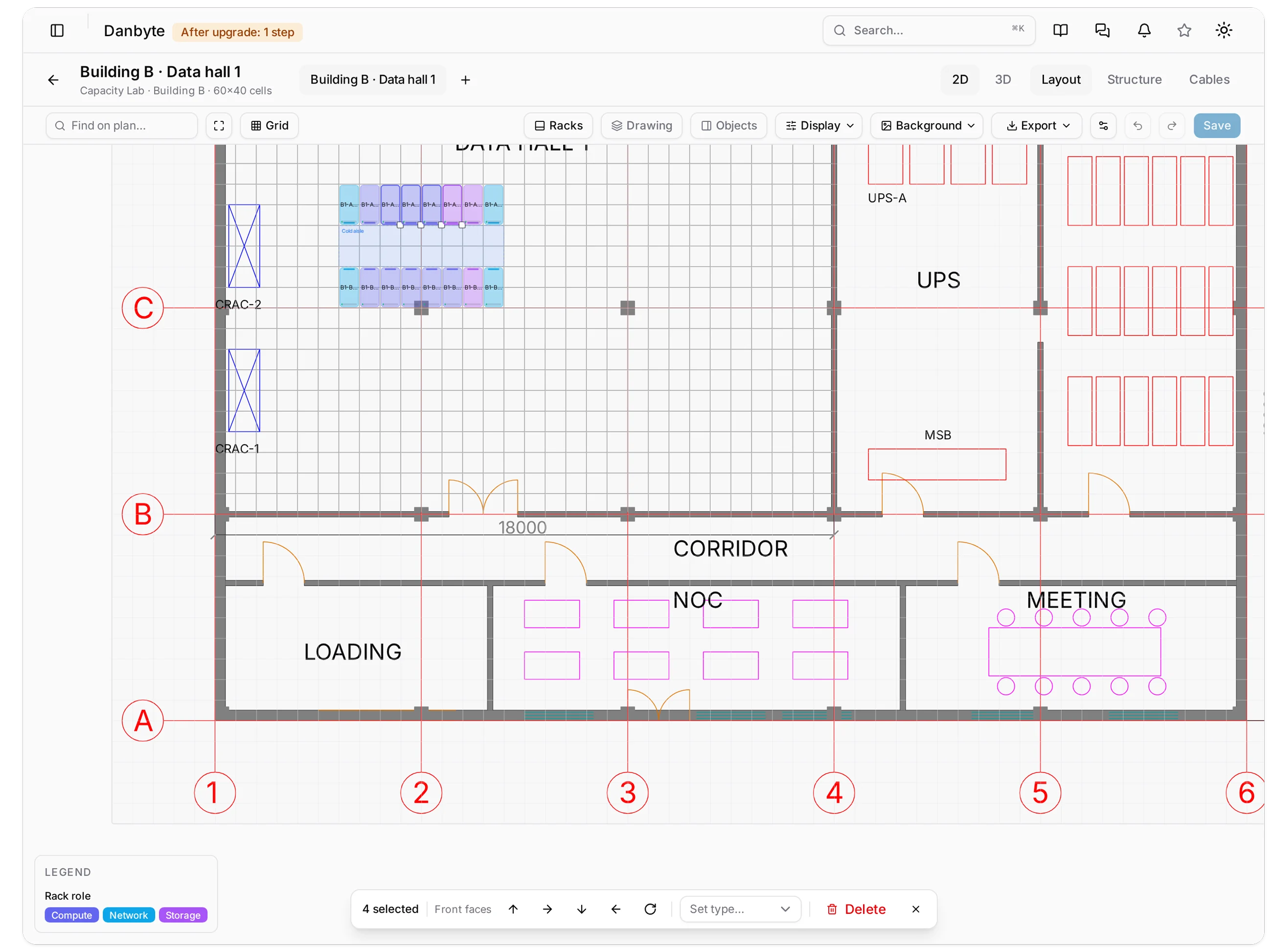Save the plan
1272x952 pixels.
pyautogui.click(x=1216, y=125)
